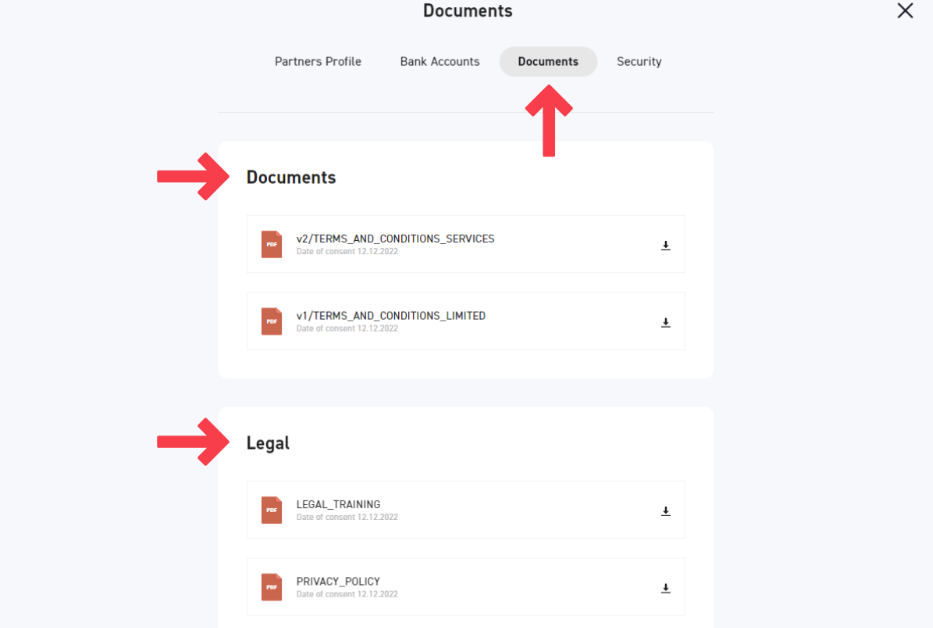Click the Legal section heading
The image size is (933, 628).
point(268,443)
